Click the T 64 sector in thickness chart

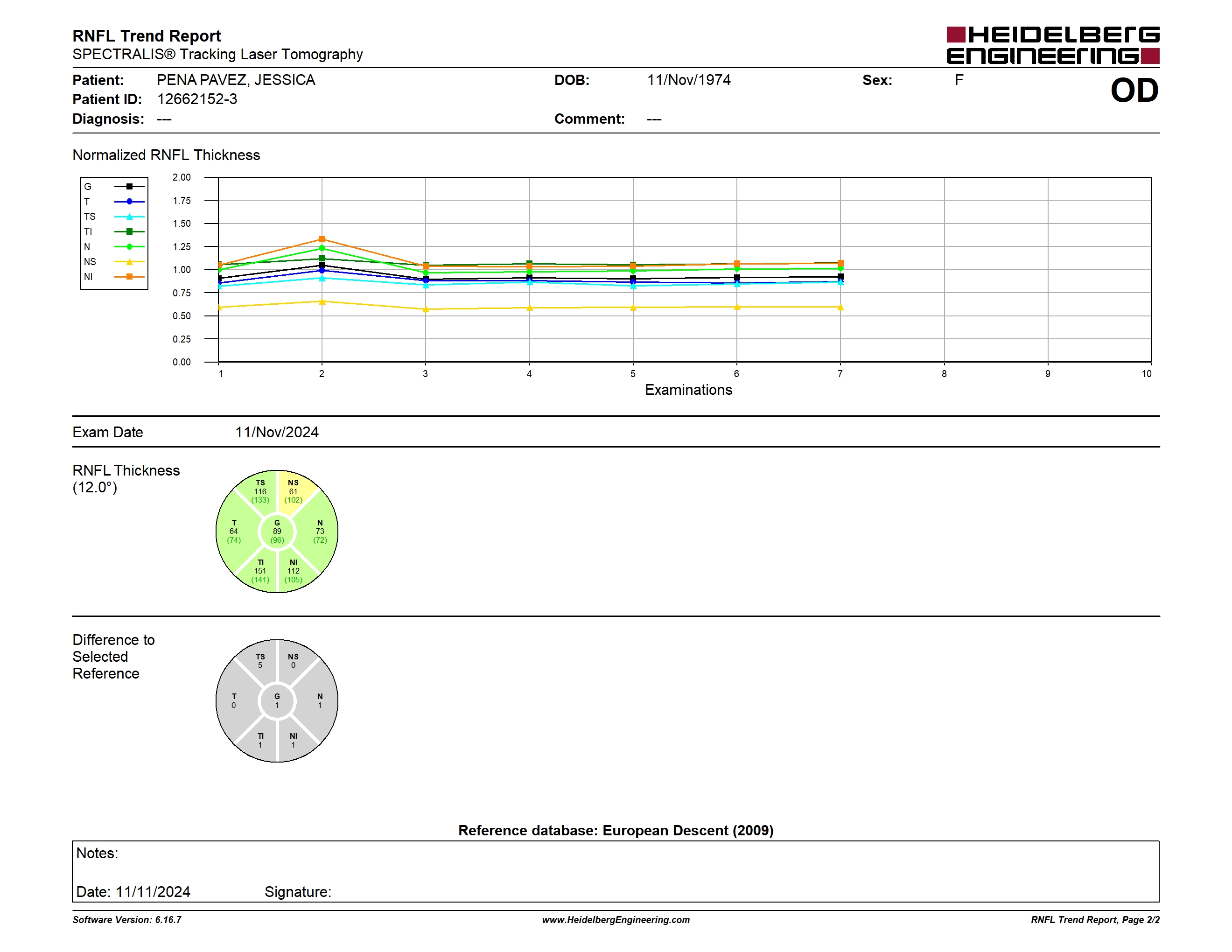pos(233,531)
